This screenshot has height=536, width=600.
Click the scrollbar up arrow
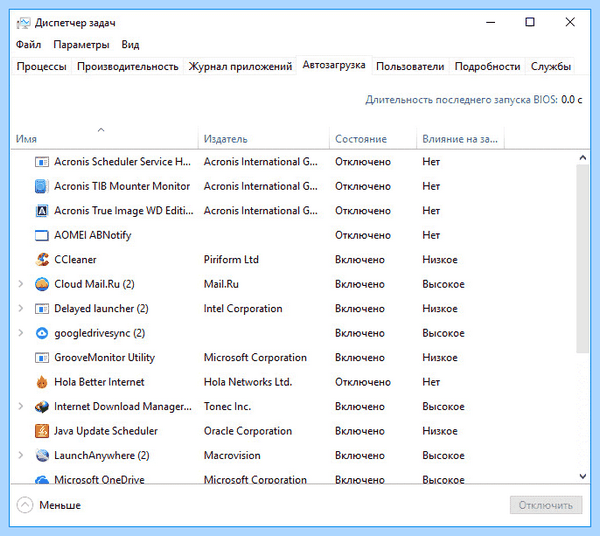(583, 157)
